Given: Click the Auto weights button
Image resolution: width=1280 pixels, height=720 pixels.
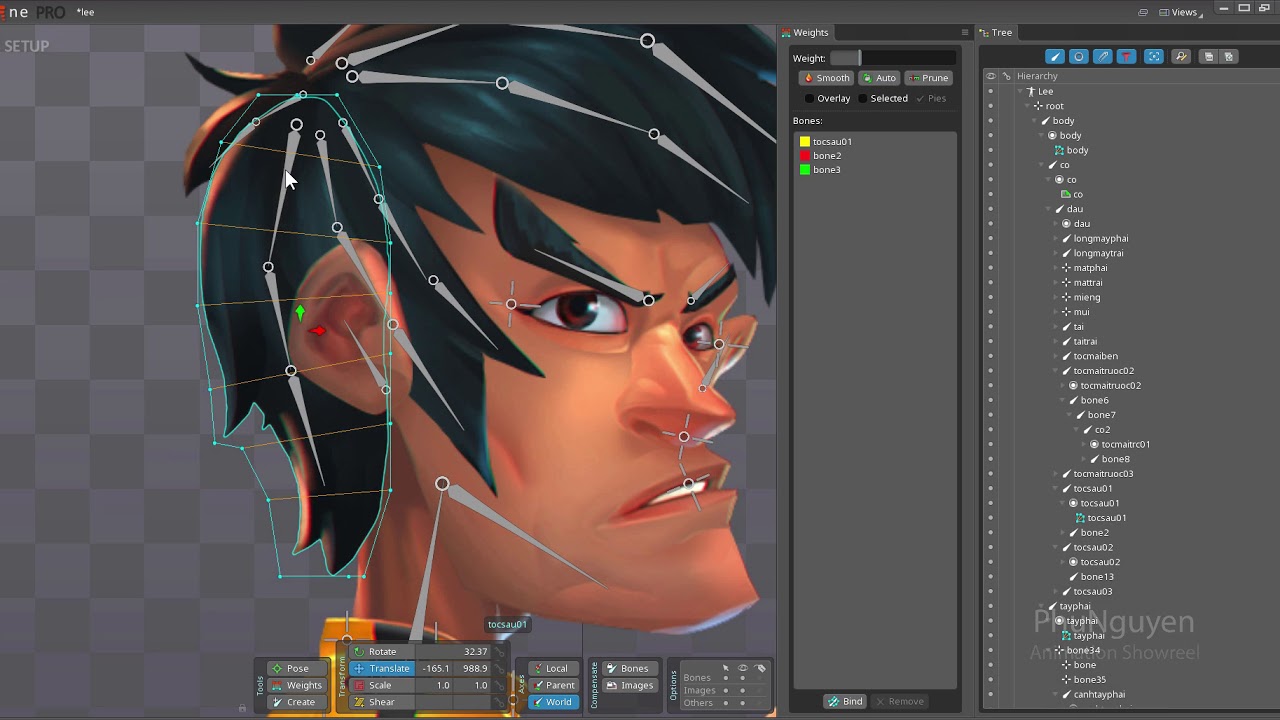Looking at the screenshot, I should click(879, 78).
